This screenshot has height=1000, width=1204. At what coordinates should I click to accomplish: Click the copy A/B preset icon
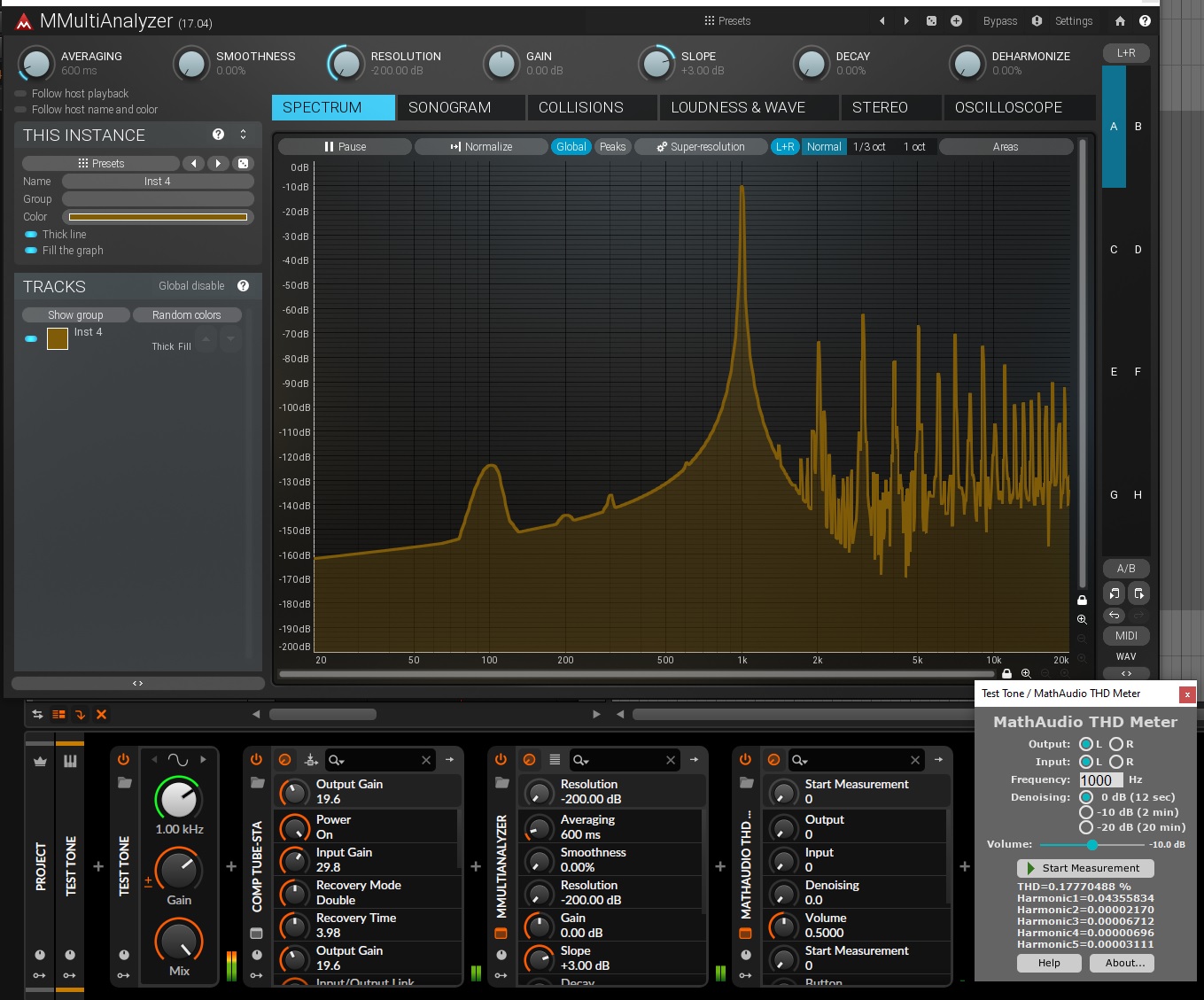tap(1115, 593)
